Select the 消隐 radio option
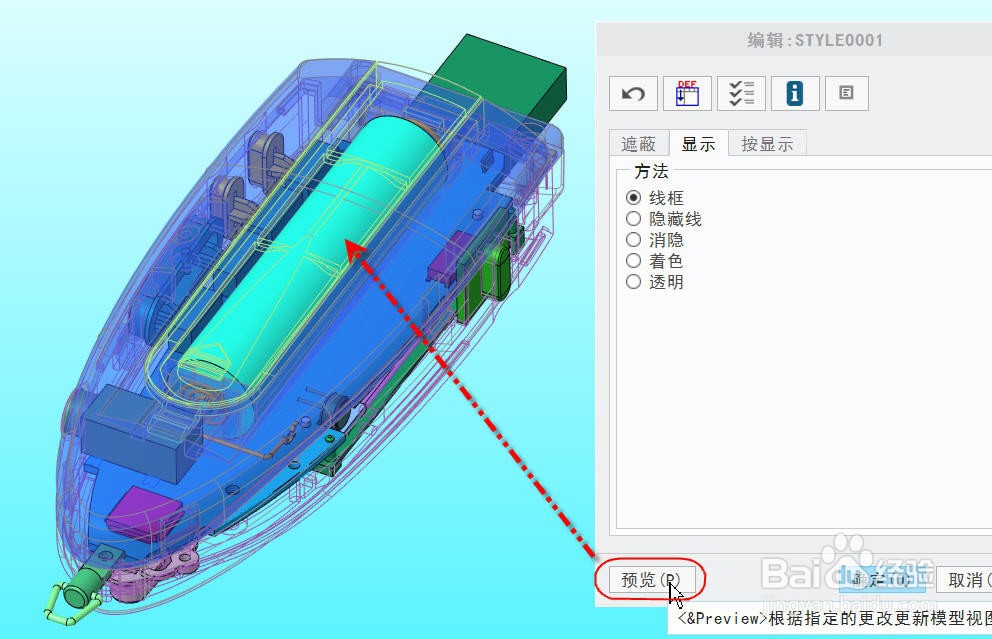The width and height of the screenshot is (992, 639). point(655,240)
